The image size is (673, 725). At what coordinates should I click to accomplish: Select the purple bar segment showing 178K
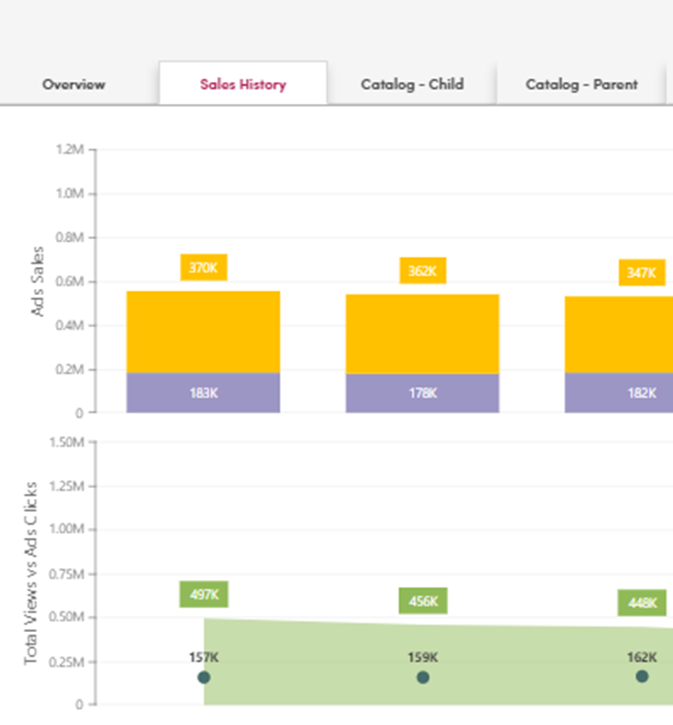pyautogui.click(x=422, y=393)
